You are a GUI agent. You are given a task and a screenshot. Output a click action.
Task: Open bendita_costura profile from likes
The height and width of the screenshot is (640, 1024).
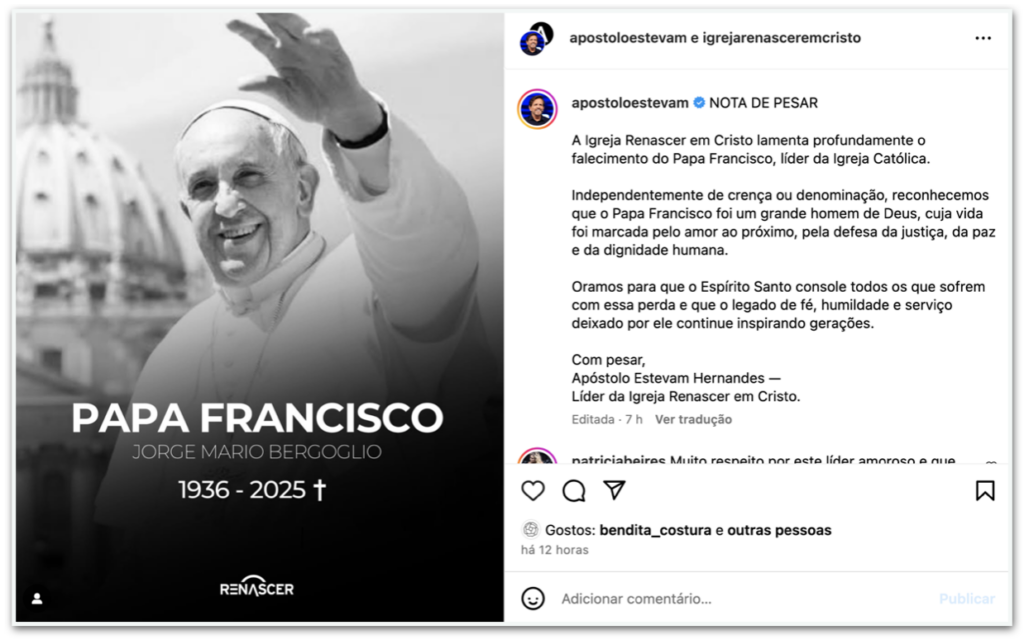(655, 530)
